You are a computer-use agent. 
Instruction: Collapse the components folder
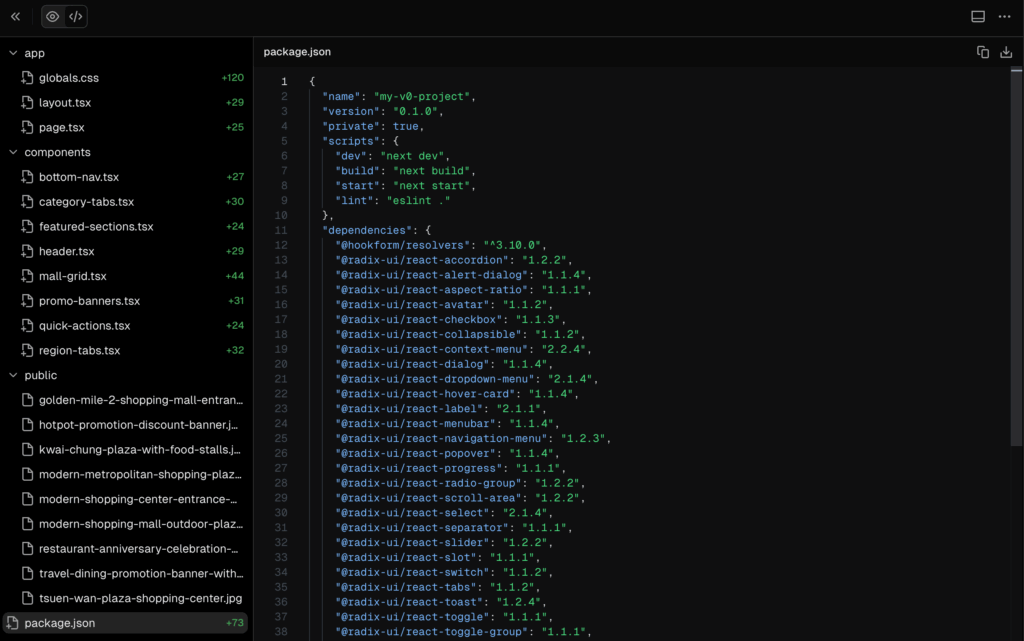click(14, 152)
